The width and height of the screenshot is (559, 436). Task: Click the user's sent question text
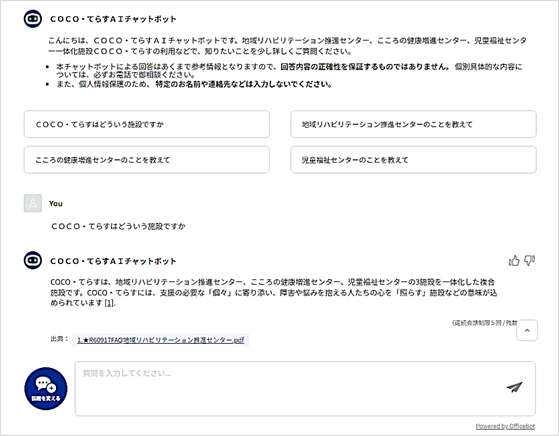118,226
